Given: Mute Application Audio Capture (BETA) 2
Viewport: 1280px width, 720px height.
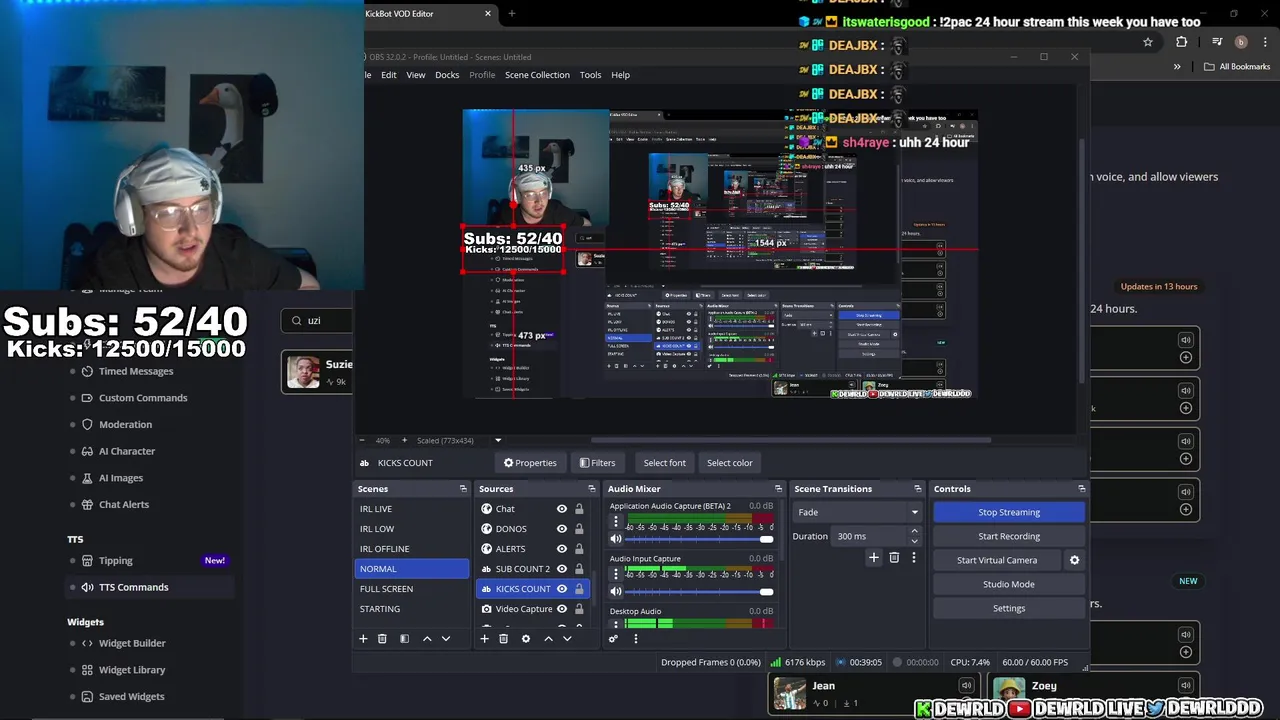Looking at the screenshot, I should pyautogui.click(x=616, y=539).
